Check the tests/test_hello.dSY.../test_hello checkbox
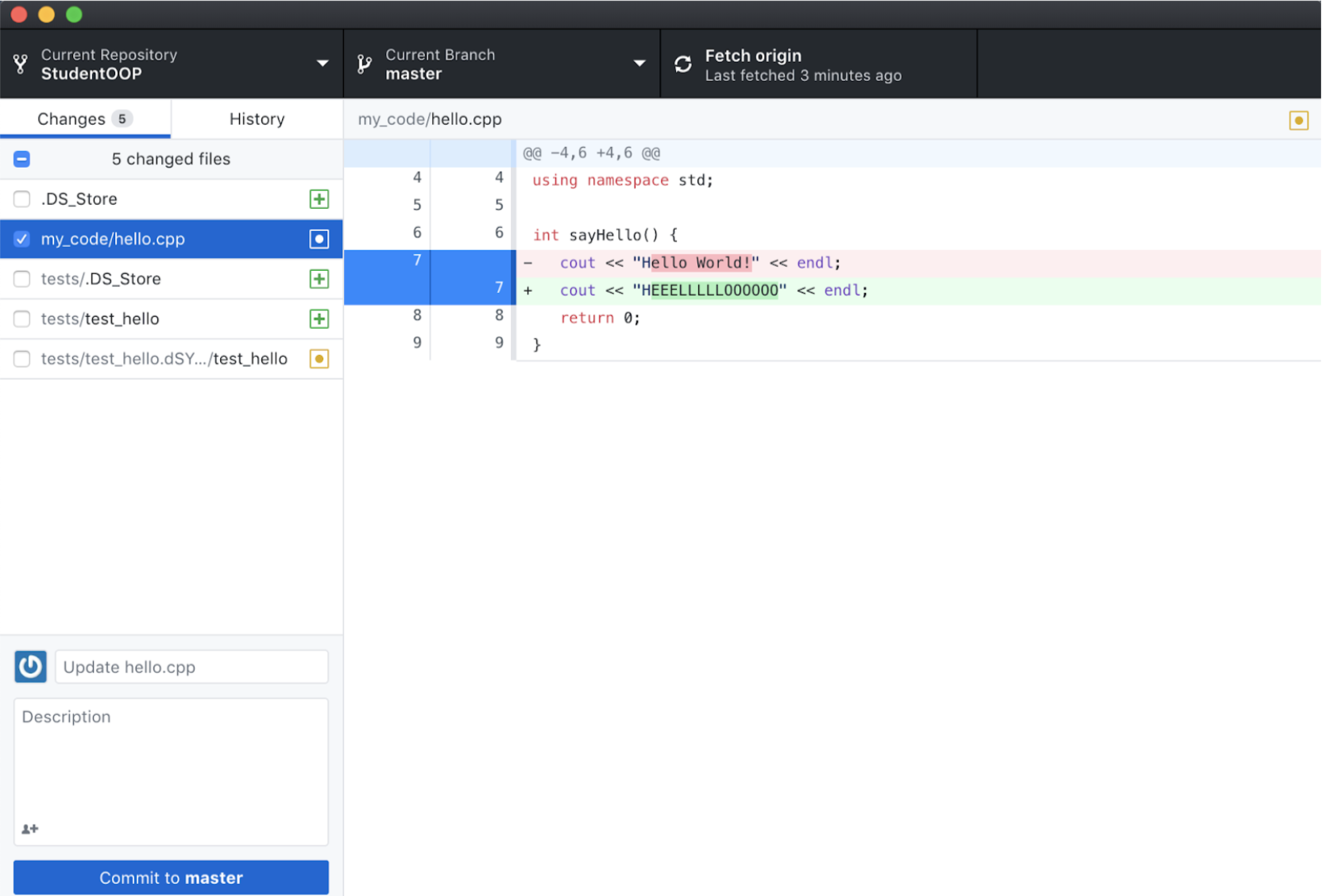Image resolution: width=1325 pixels, height=896 pixels. click(22, 359)
